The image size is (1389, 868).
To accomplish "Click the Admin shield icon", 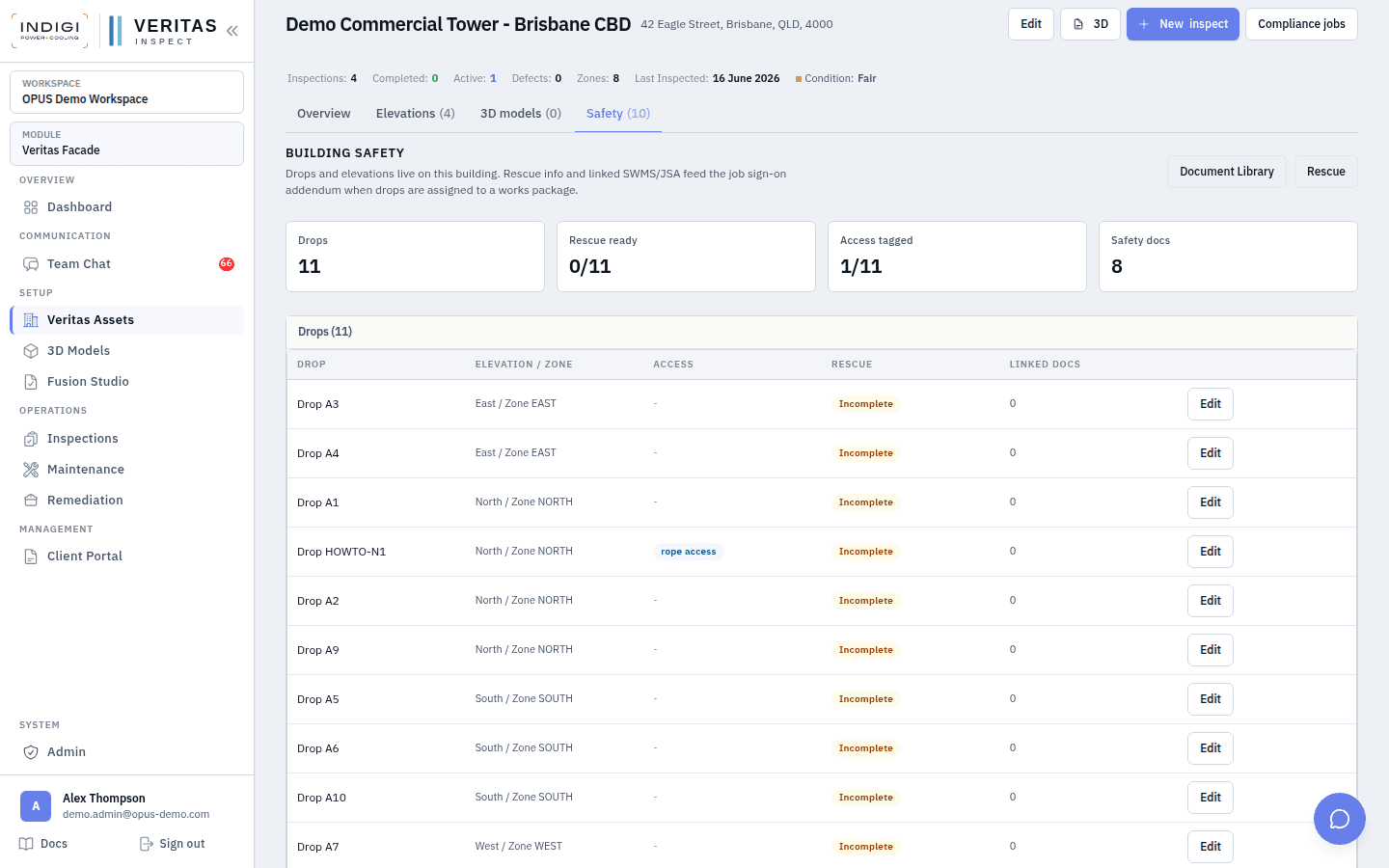I will click(x=31, y=752).
